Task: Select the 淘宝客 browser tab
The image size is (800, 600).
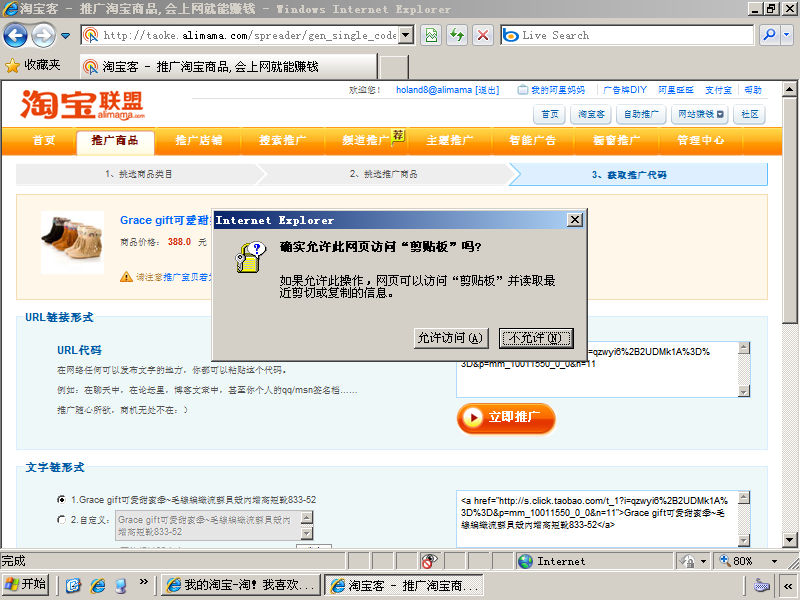Action: tap(229, 67)
